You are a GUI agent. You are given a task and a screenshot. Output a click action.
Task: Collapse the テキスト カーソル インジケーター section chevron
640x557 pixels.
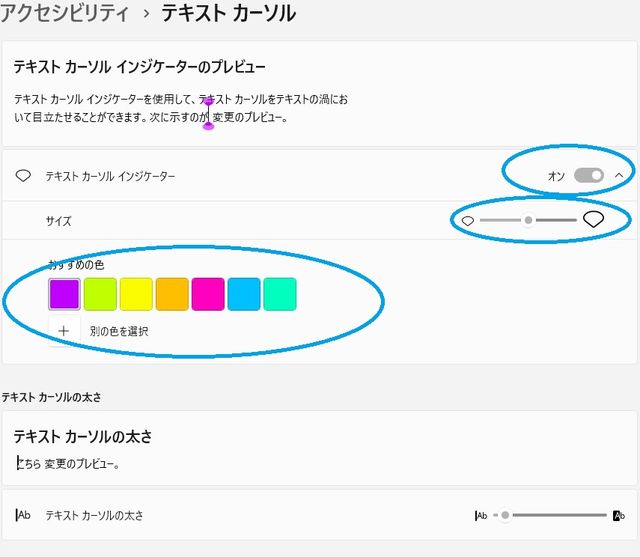618,176
